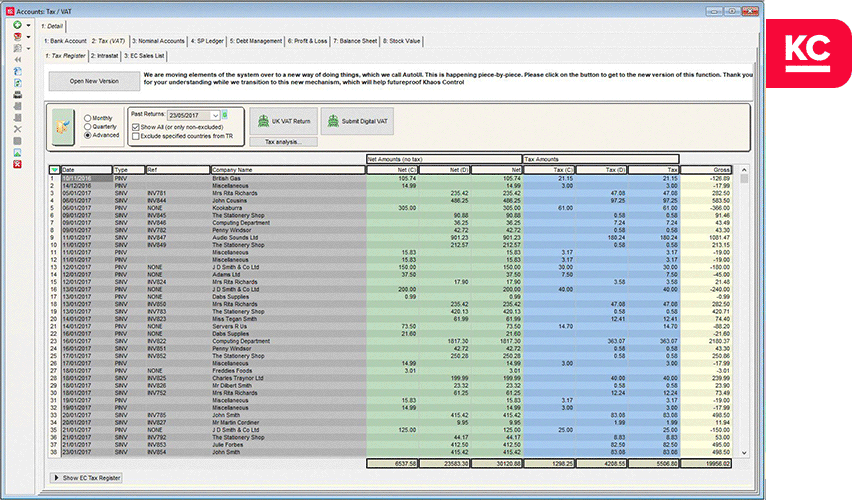Click the INV781 reference cell
Image resolution: width=855 pixels, height=500 pixels.
click(x=178, y=193)
